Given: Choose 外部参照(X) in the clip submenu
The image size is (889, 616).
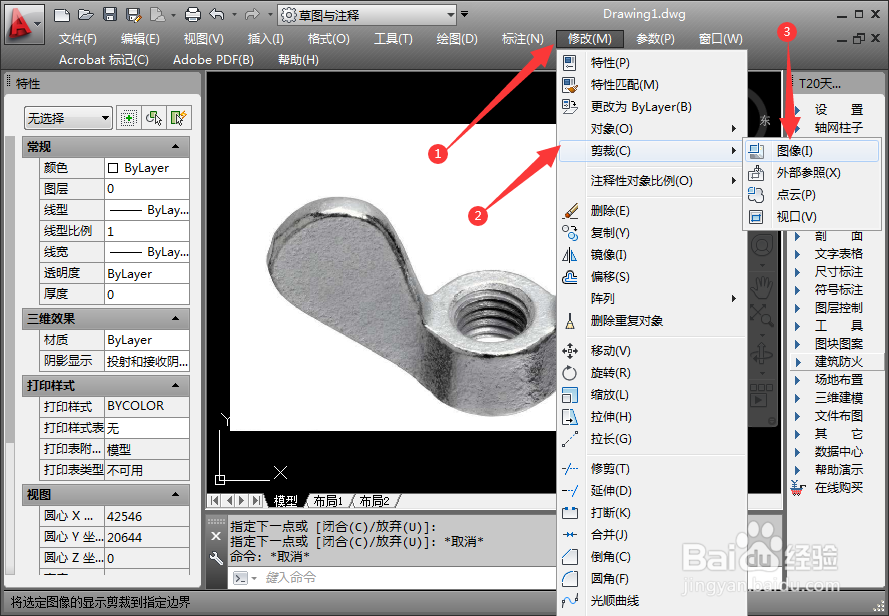Looking at the screenshot, I should (812, 172).
